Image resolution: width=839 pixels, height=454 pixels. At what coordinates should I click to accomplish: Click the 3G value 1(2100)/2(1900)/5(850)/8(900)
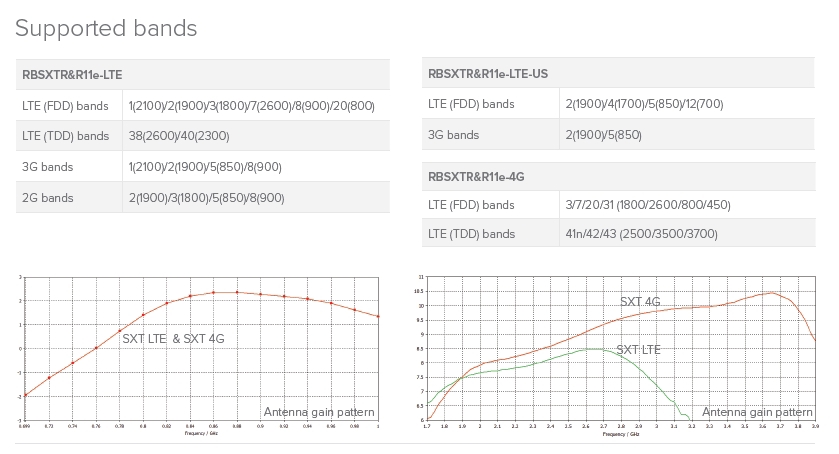(x=205, y=167)
